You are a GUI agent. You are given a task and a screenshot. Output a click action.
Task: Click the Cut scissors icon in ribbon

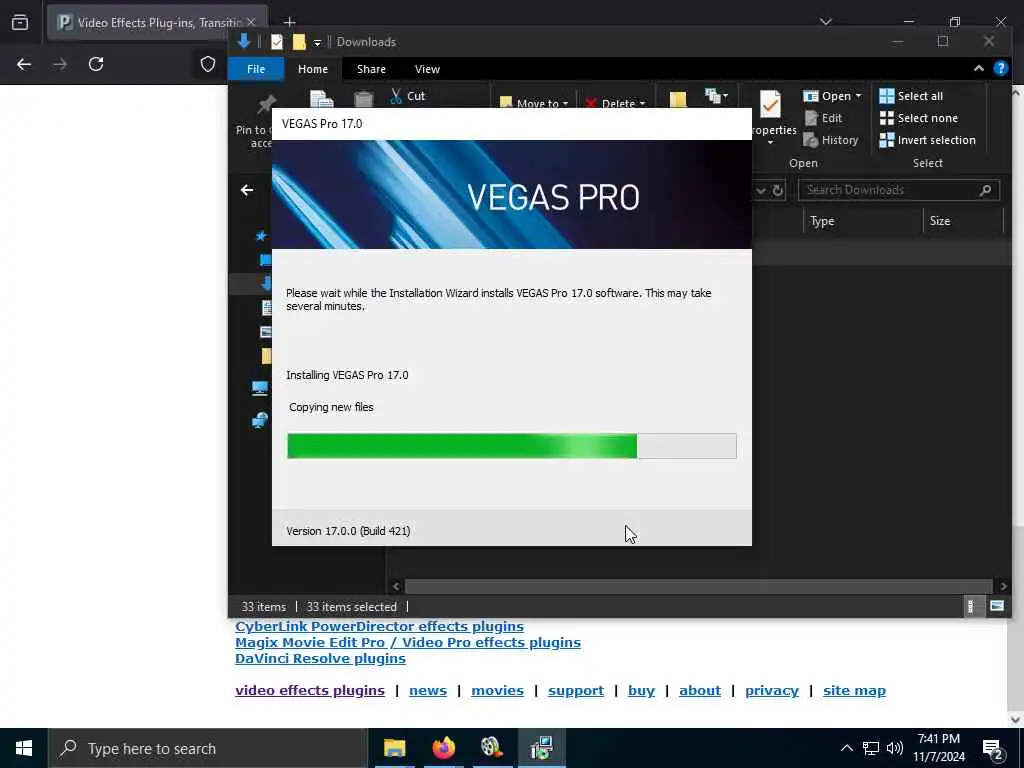[x=396, y=96]
